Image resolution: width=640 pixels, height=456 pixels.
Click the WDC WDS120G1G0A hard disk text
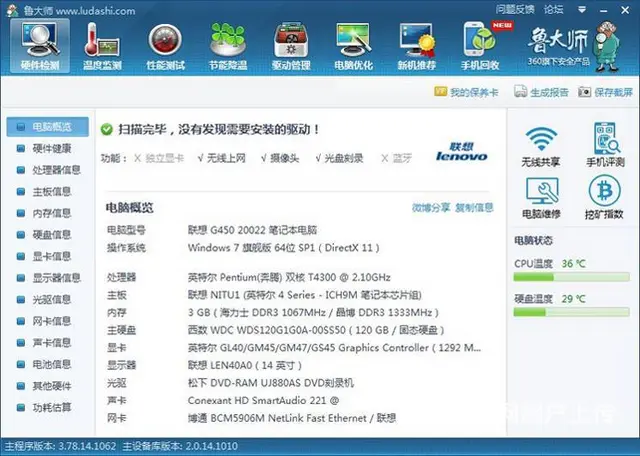[x=316, y=330]
